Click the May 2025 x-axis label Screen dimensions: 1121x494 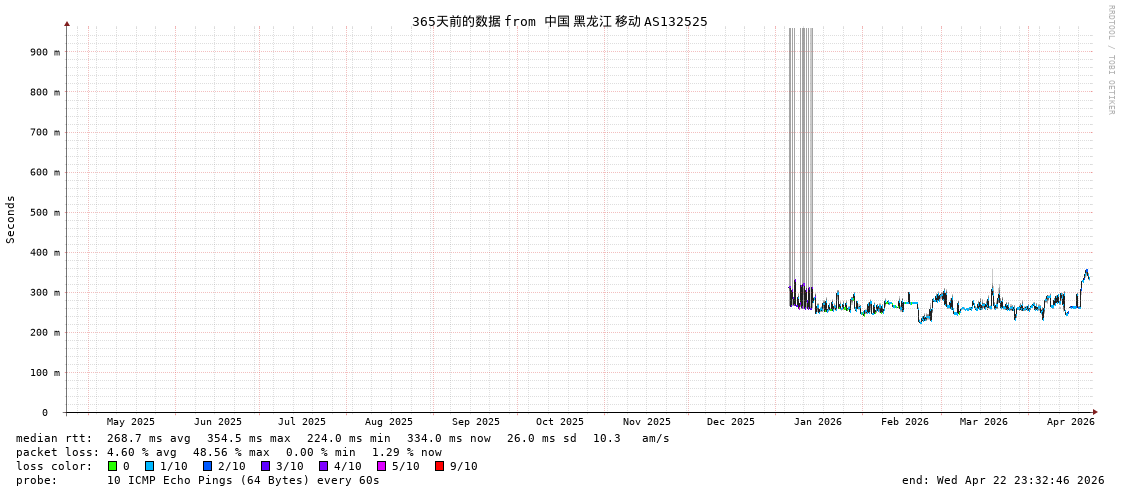tap(131, 422)
